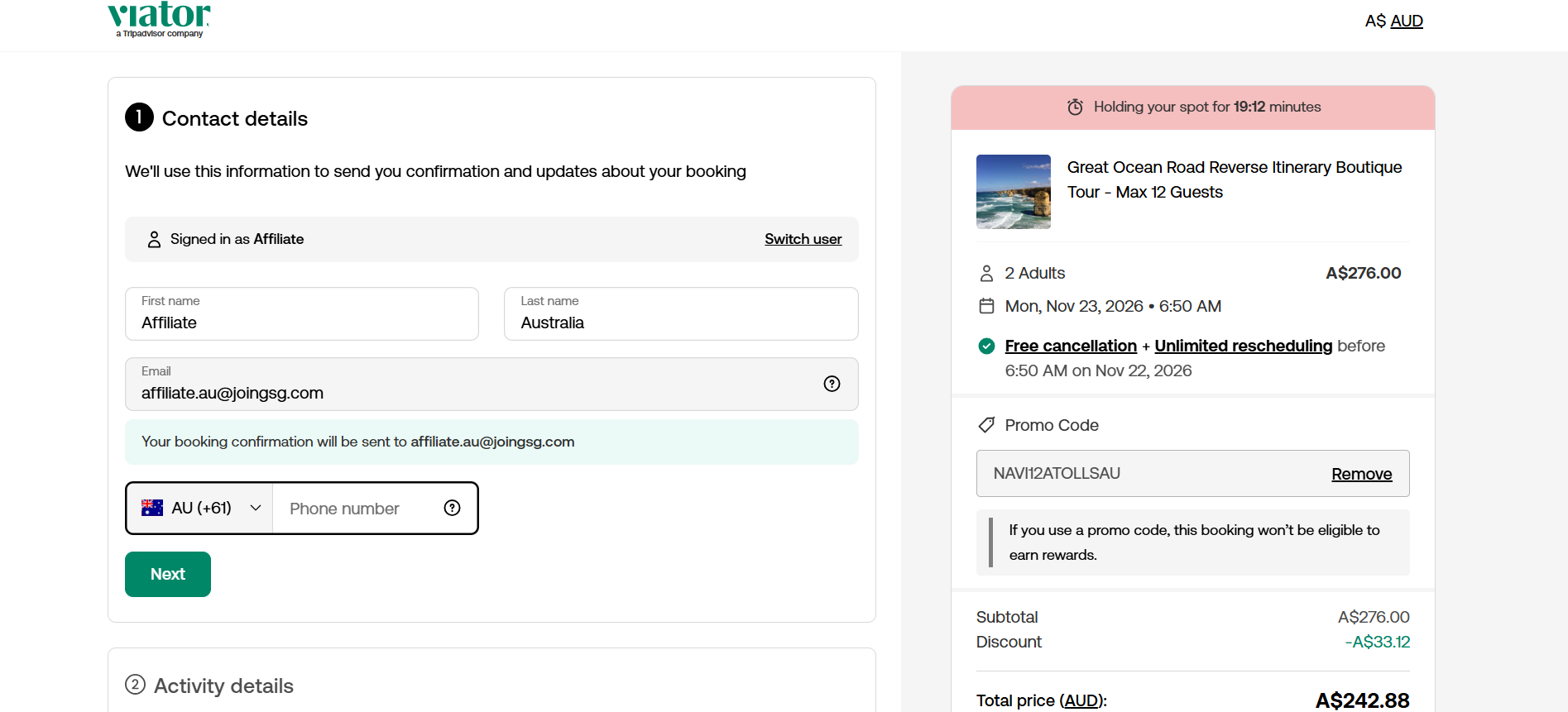This screenshot has height=712, width=1568.
Task: Click the A$276.00 adults price
Action: (x=1363, y=273)
